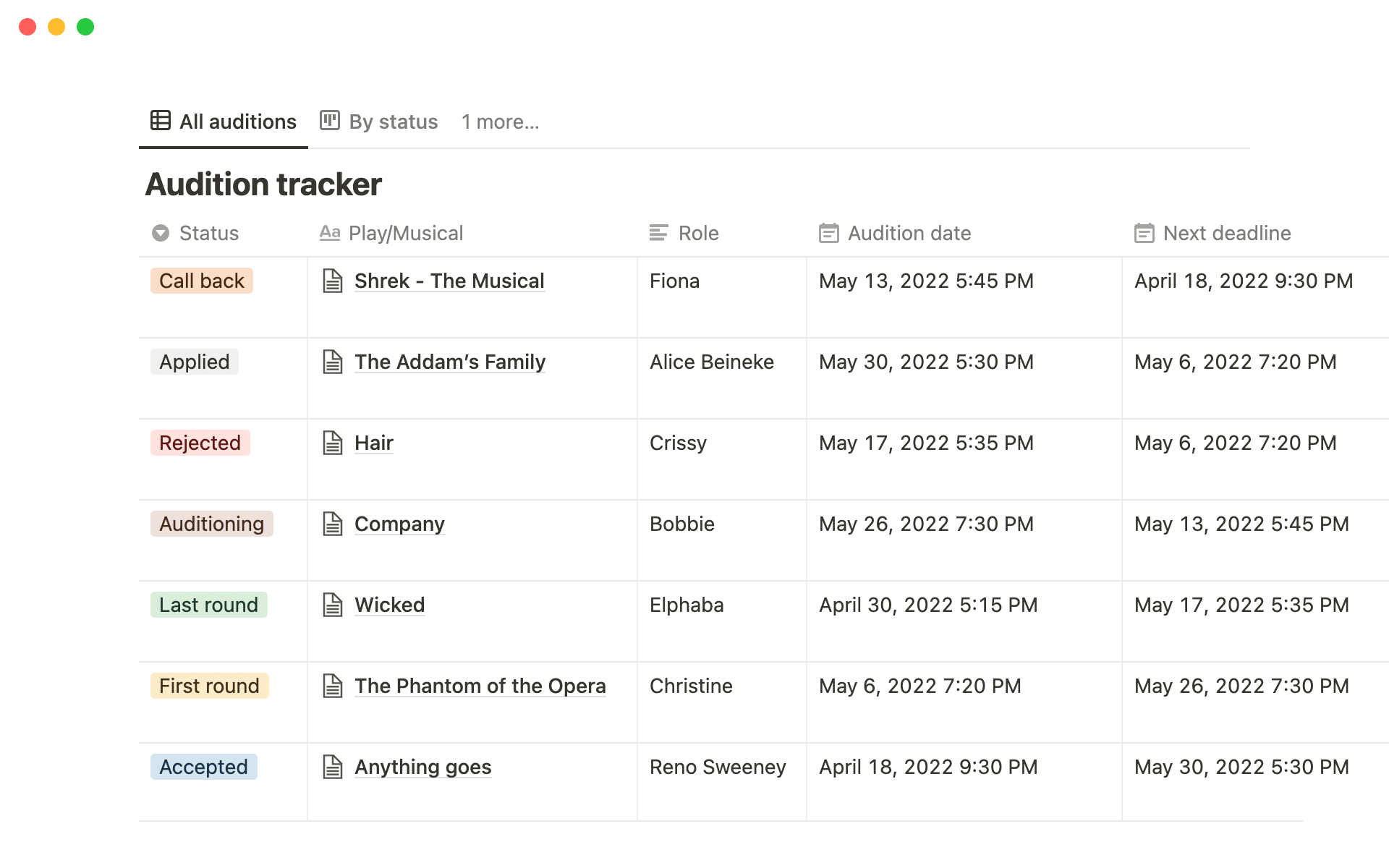
Task: Click the Alice Beineke role cell
Action: click(x=711, y=362)
